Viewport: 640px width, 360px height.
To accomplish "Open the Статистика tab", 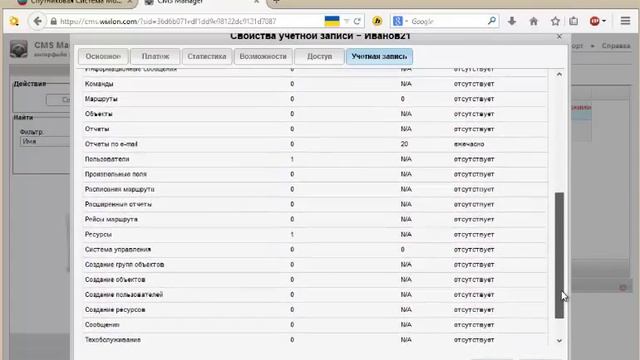I will tap(207, 56).
